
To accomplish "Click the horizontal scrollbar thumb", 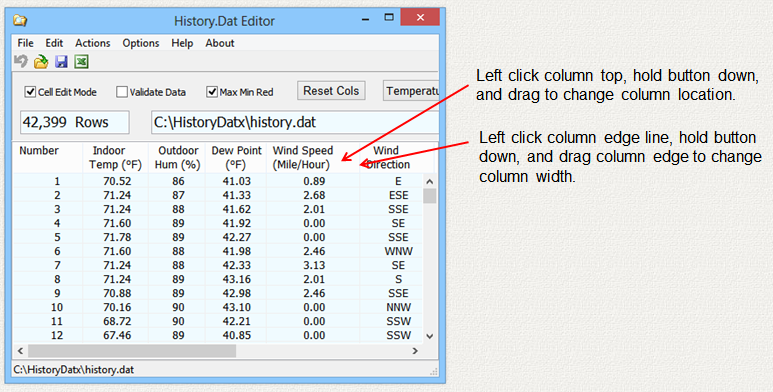I will pos(132,351).
